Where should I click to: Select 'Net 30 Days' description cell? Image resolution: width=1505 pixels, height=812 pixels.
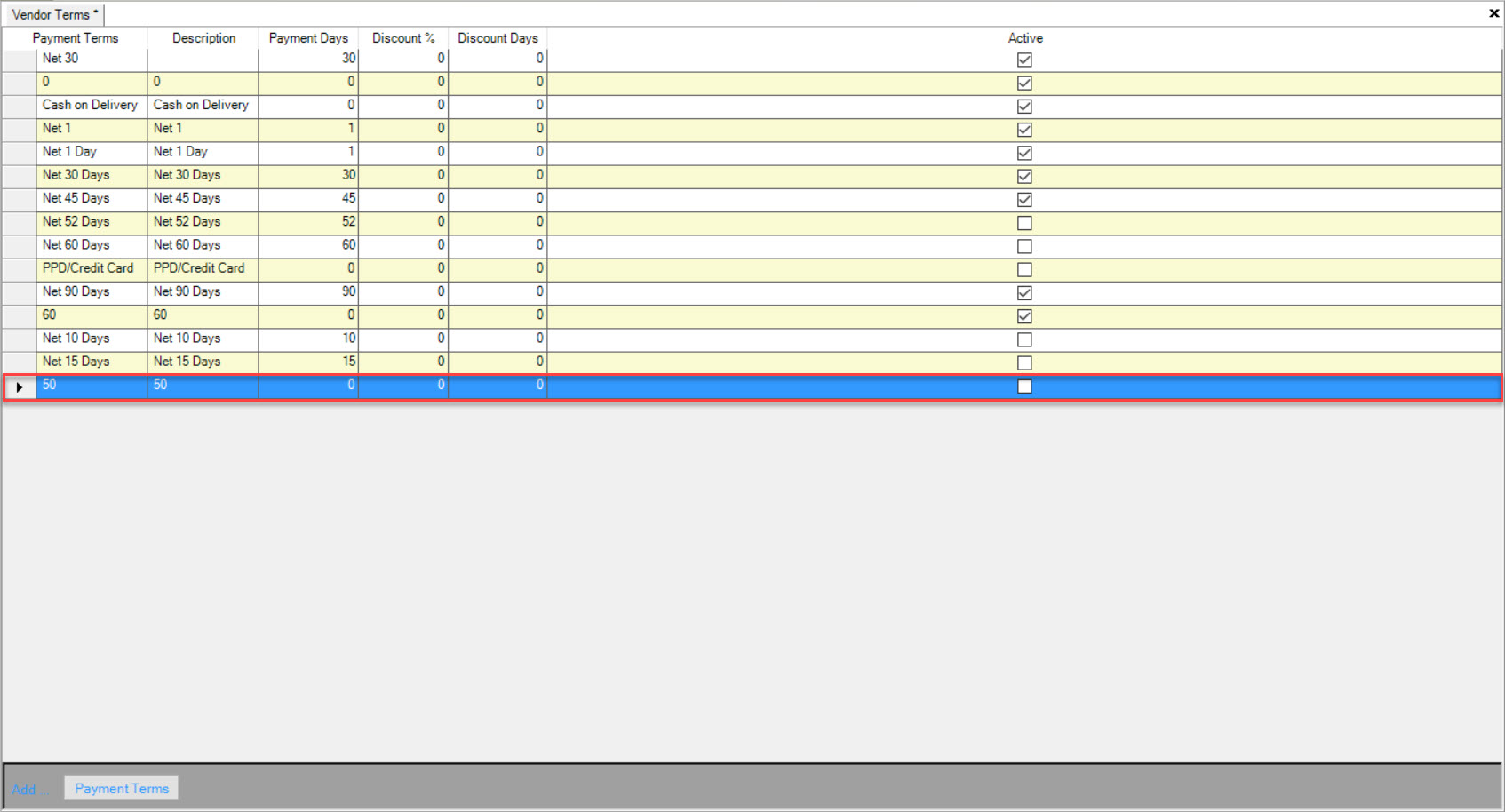pyautogui.click(x=203, y=176)
